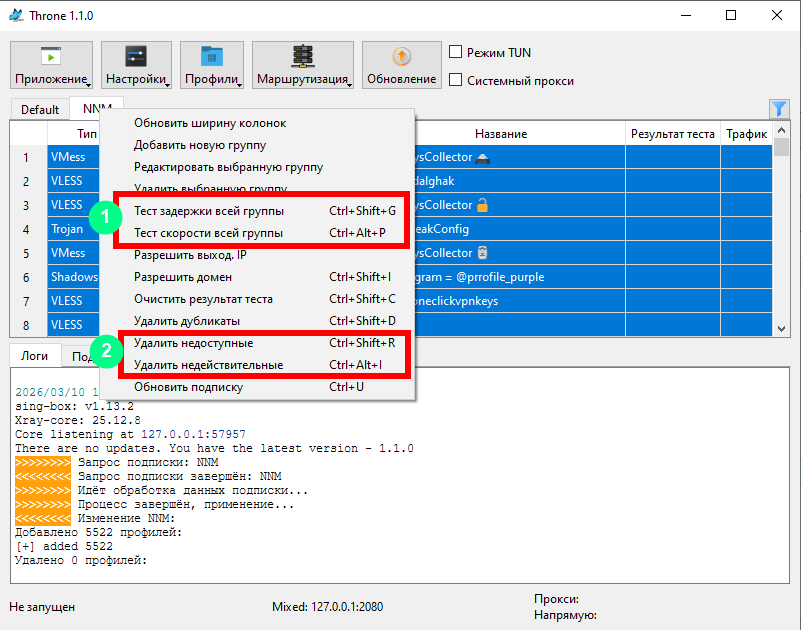Select Удалить дубликаты menu item
This screenshot has width=801, height=630.
[187, 321]
